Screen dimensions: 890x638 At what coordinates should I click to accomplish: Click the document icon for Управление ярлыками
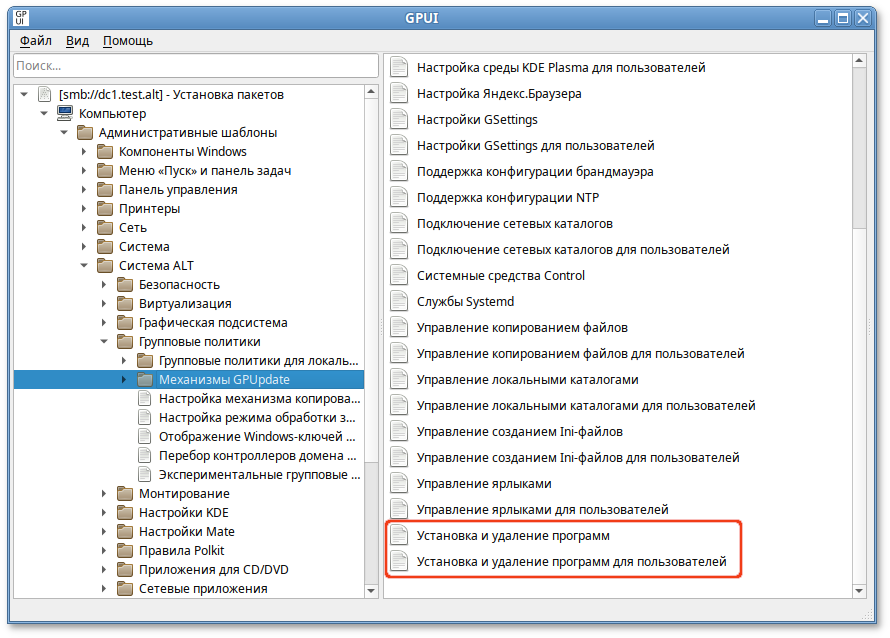(399, 484)
